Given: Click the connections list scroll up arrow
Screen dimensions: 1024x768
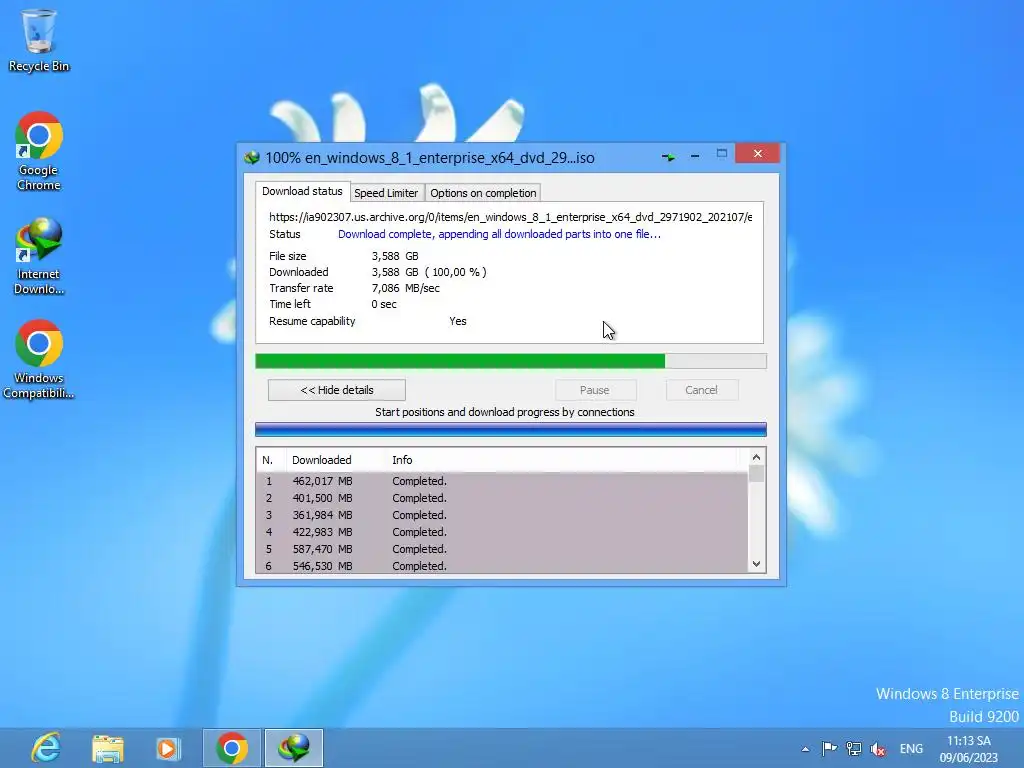Looking at the screenshot, I should (756, 457).
